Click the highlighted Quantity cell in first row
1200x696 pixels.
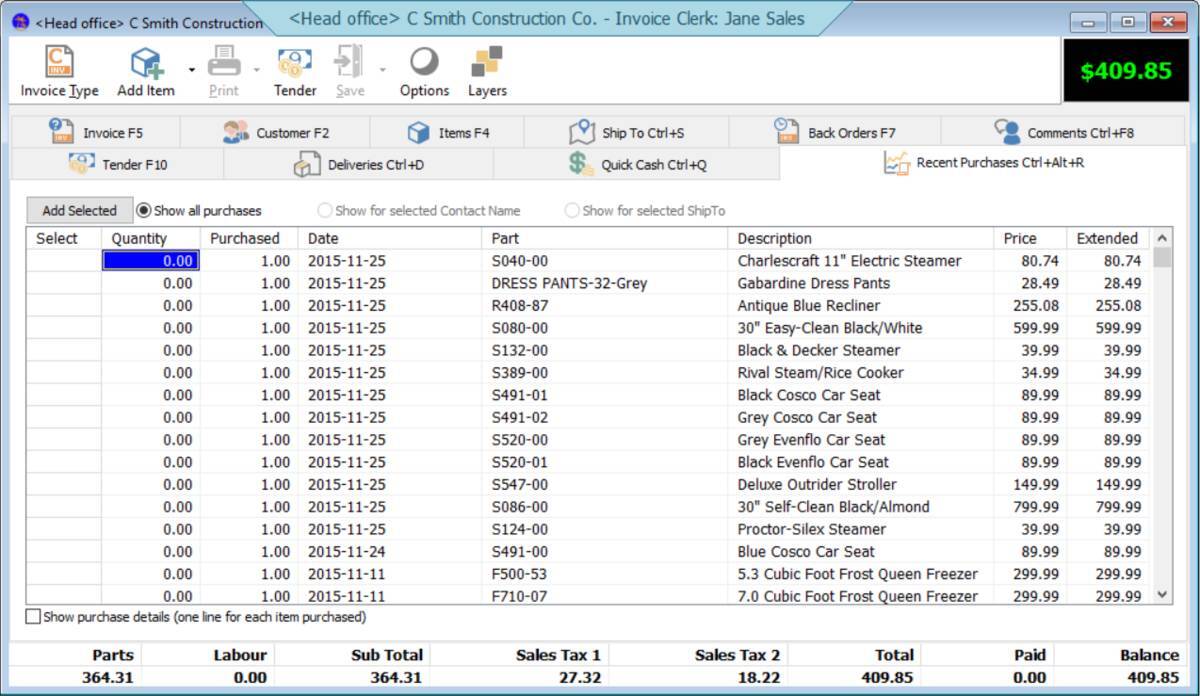(151, 261)
